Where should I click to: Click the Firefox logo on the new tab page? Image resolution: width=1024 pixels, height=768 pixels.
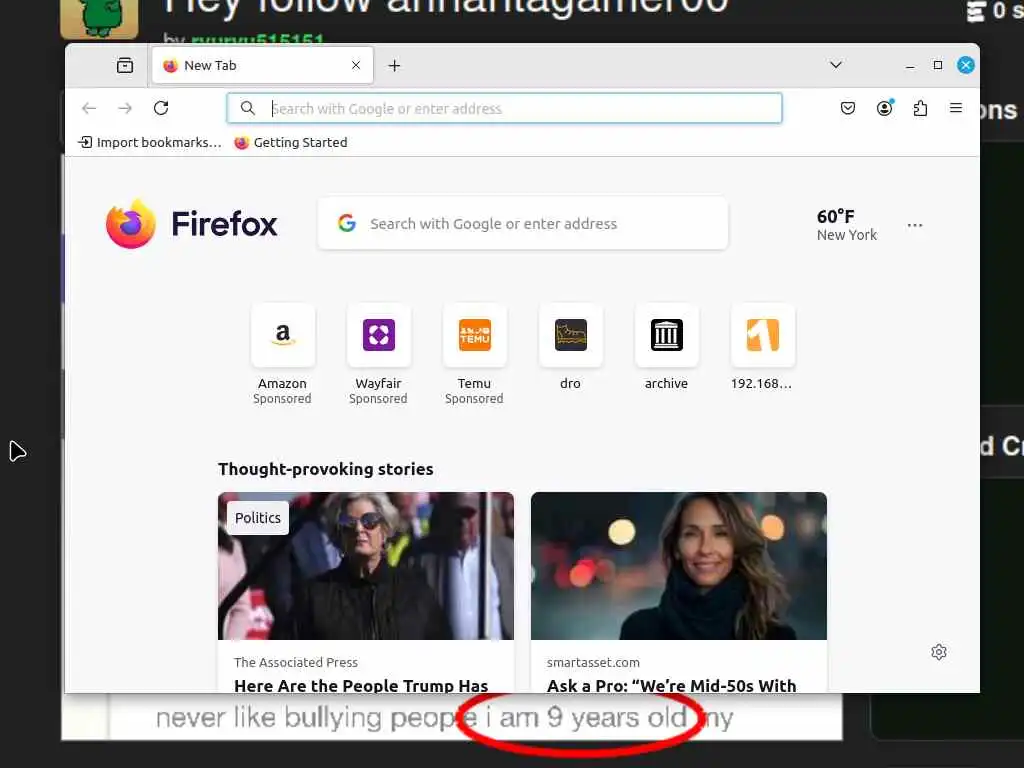(x=191, y=224)
